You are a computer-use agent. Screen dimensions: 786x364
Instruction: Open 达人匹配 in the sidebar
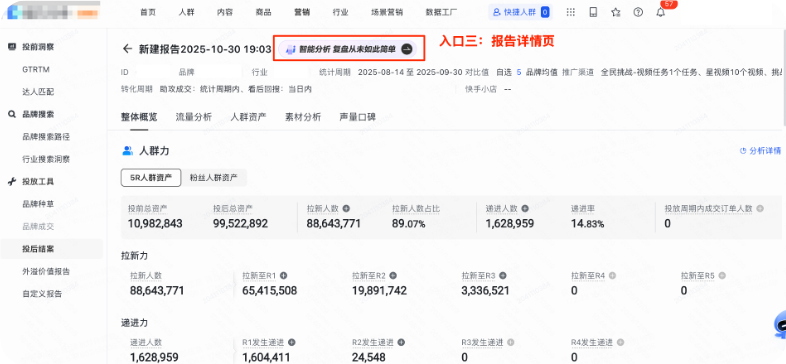38,92
